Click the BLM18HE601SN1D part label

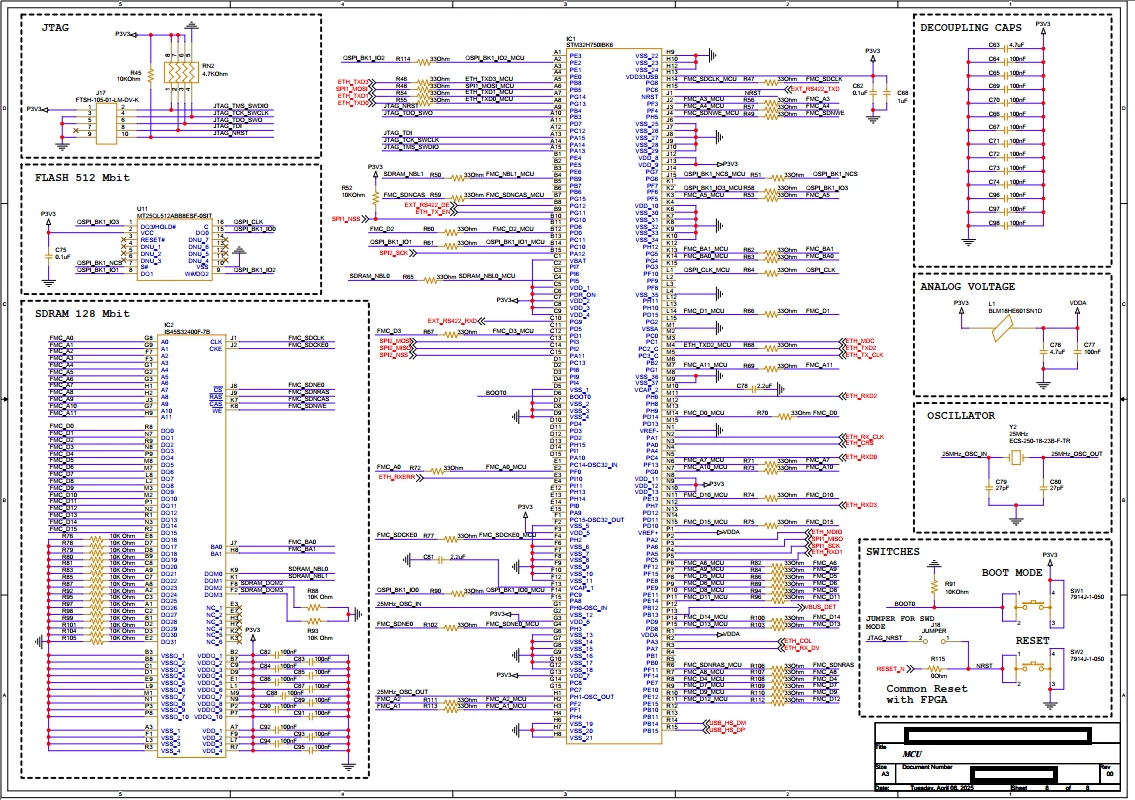pos(1015,311)
